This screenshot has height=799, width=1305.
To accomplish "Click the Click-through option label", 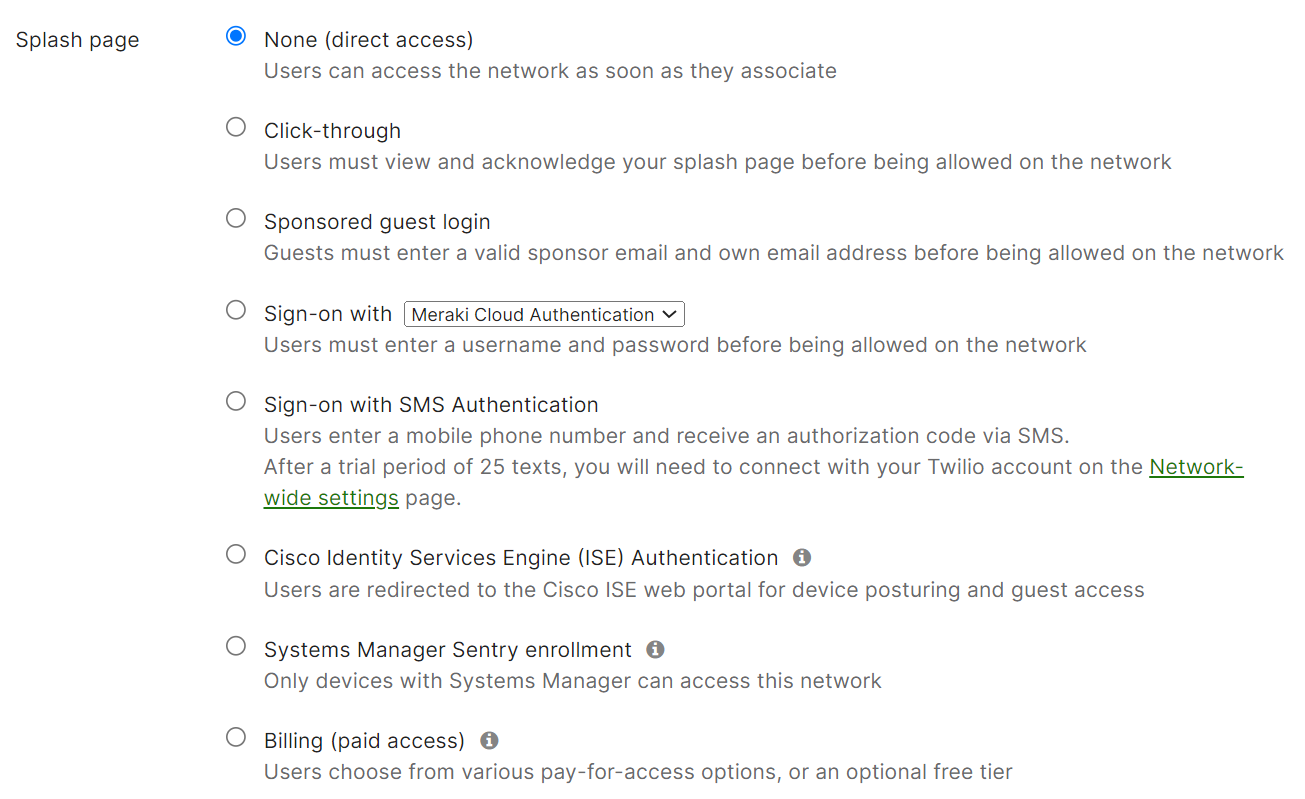I will pyautogui.click(x=332, y=131).
